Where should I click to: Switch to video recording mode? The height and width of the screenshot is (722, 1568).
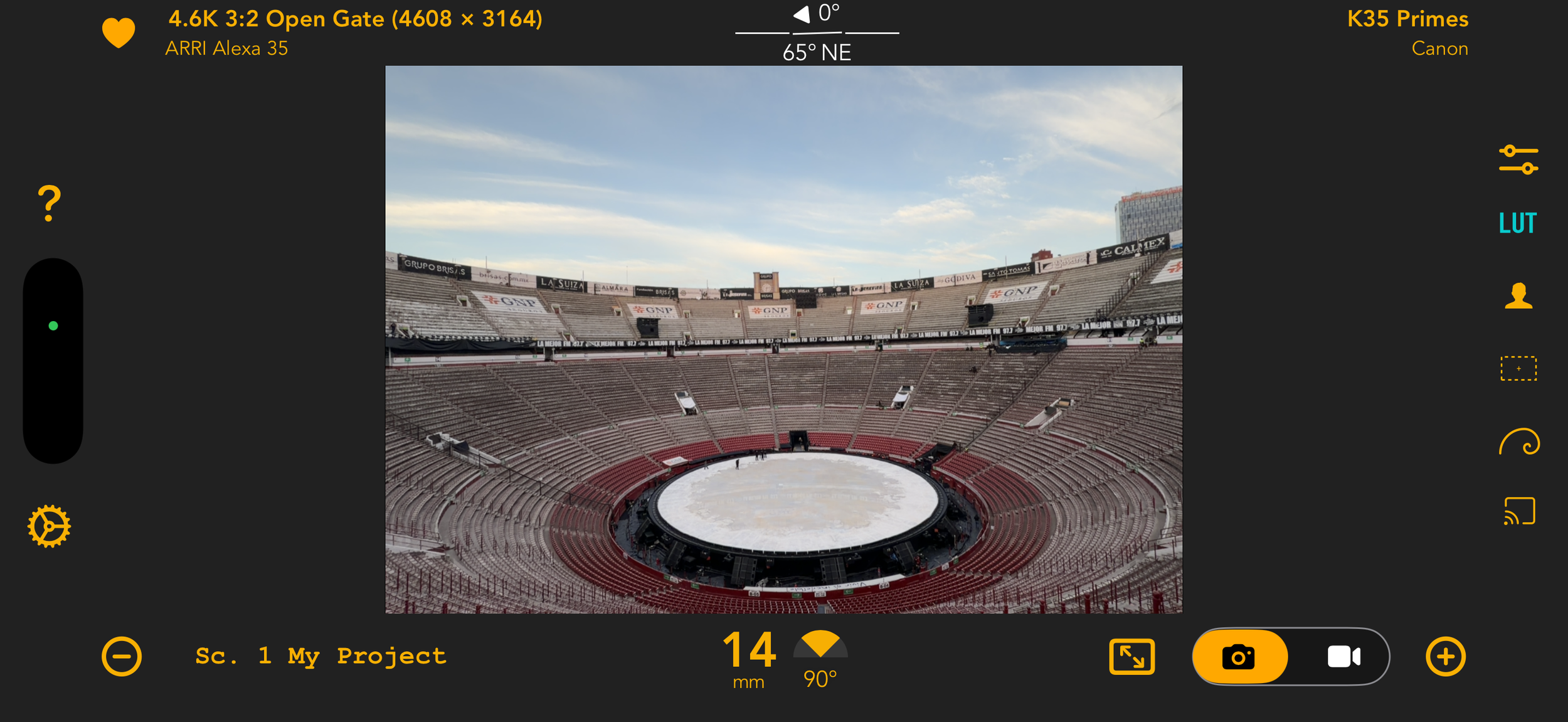tap(1343, 657)
